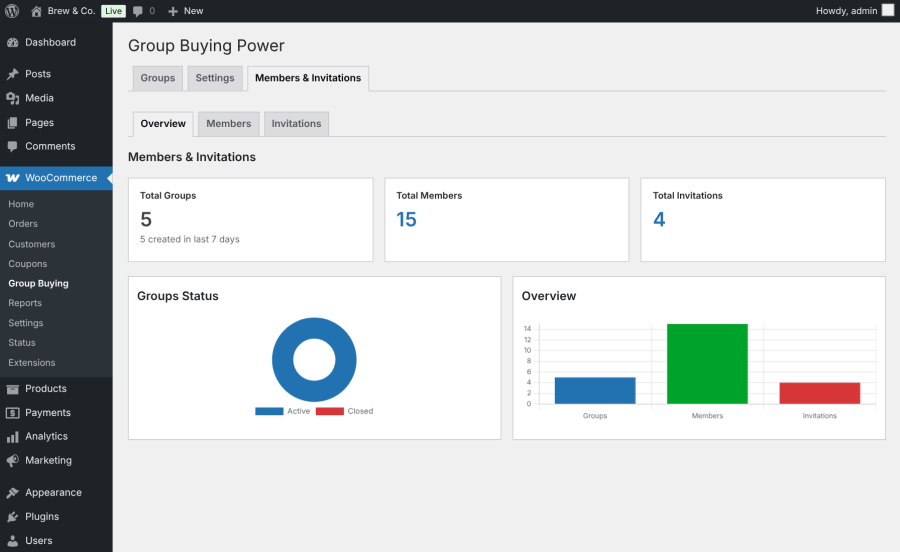The height and width of the screenshot is (552, 900).
Task: Open the Members sub-tab
Action: click(x=228, y=124)
